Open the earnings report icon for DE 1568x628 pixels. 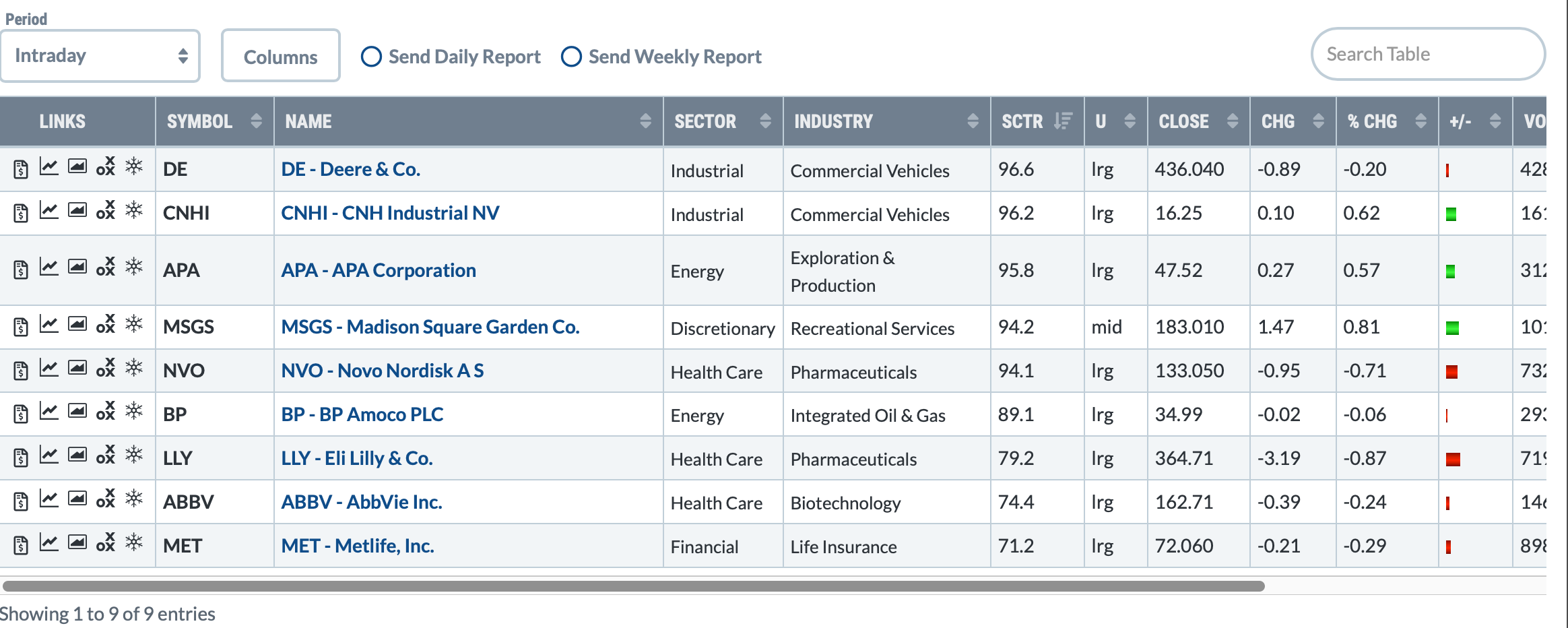[x=21, y=168]
